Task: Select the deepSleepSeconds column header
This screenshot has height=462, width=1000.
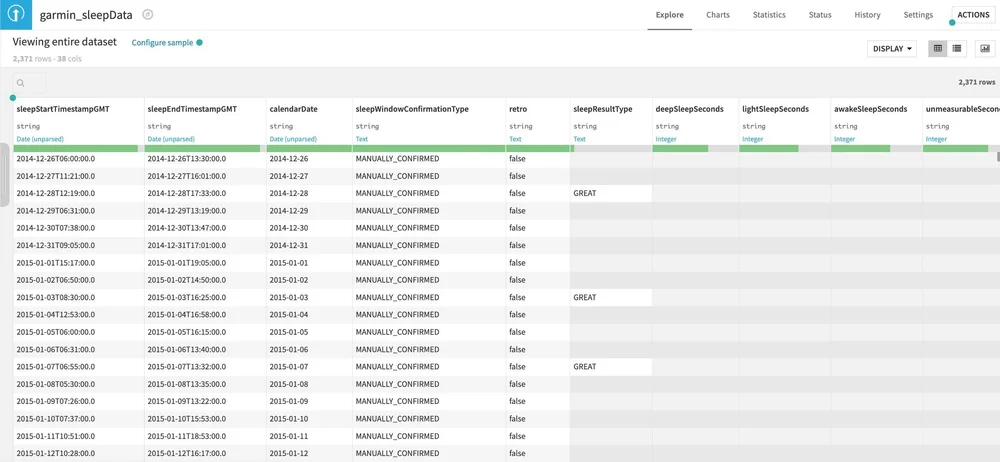Action: pyautogui.click(x=689, y=109)
